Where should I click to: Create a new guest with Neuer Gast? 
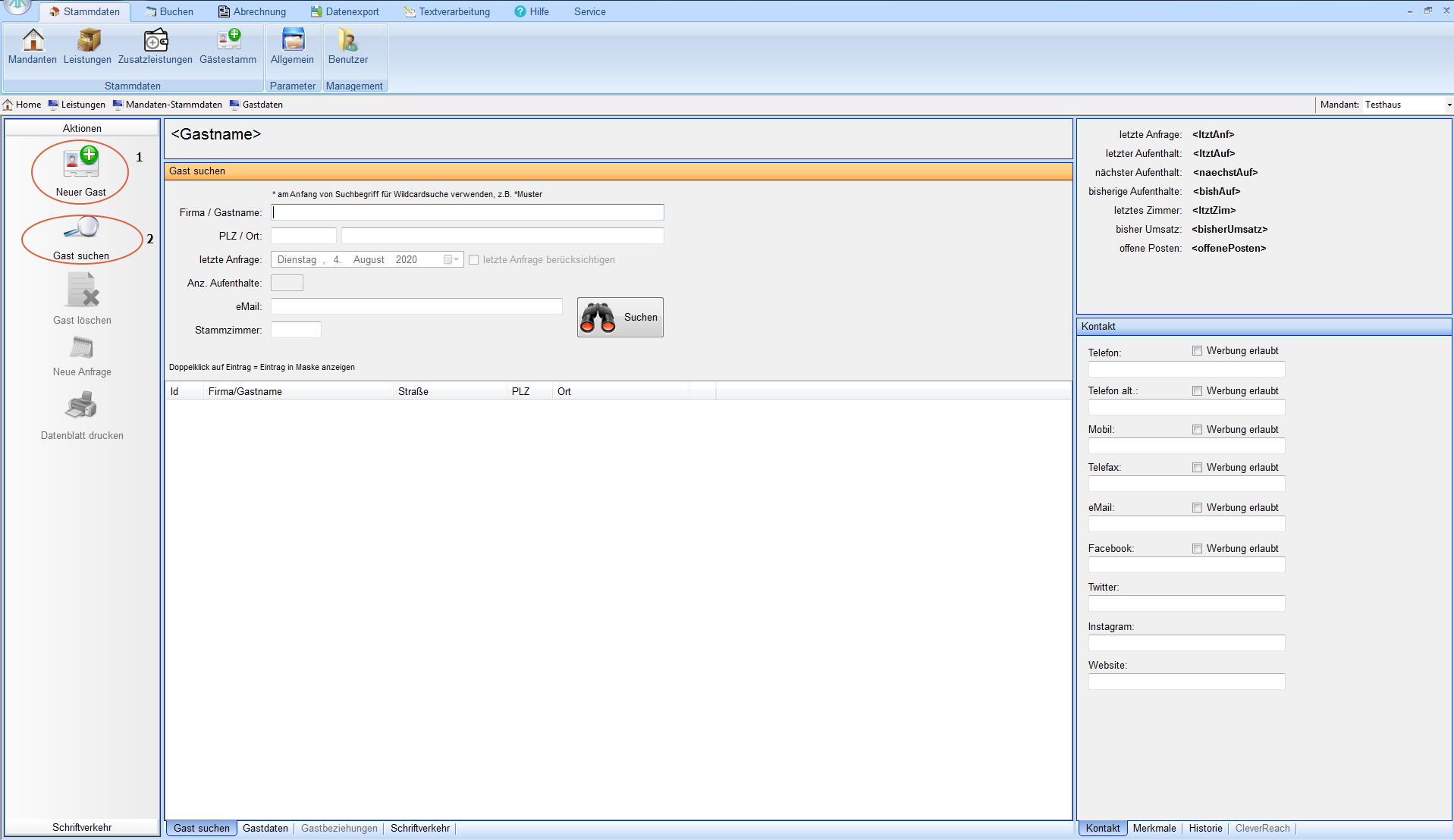point(80,171)
